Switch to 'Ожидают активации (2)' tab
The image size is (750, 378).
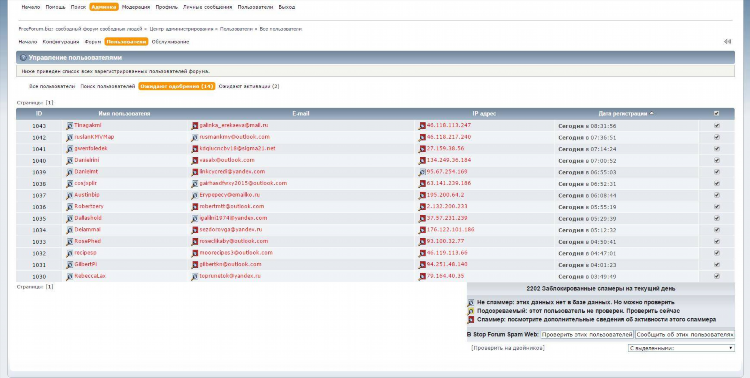point(249,87)
